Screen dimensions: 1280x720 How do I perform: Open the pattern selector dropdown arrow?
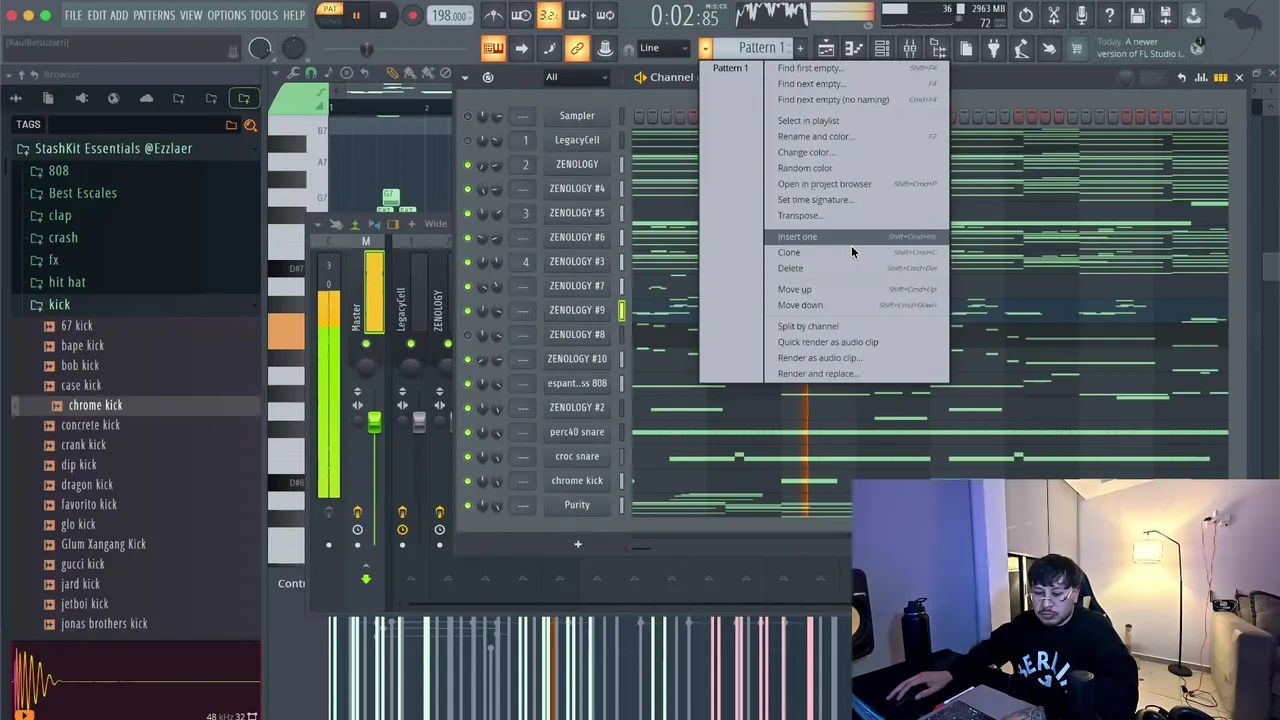pos(705,48)
